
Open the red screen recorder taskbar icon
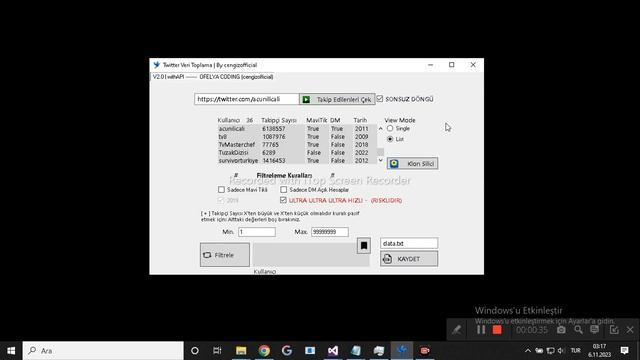click(x=424, y=351)
